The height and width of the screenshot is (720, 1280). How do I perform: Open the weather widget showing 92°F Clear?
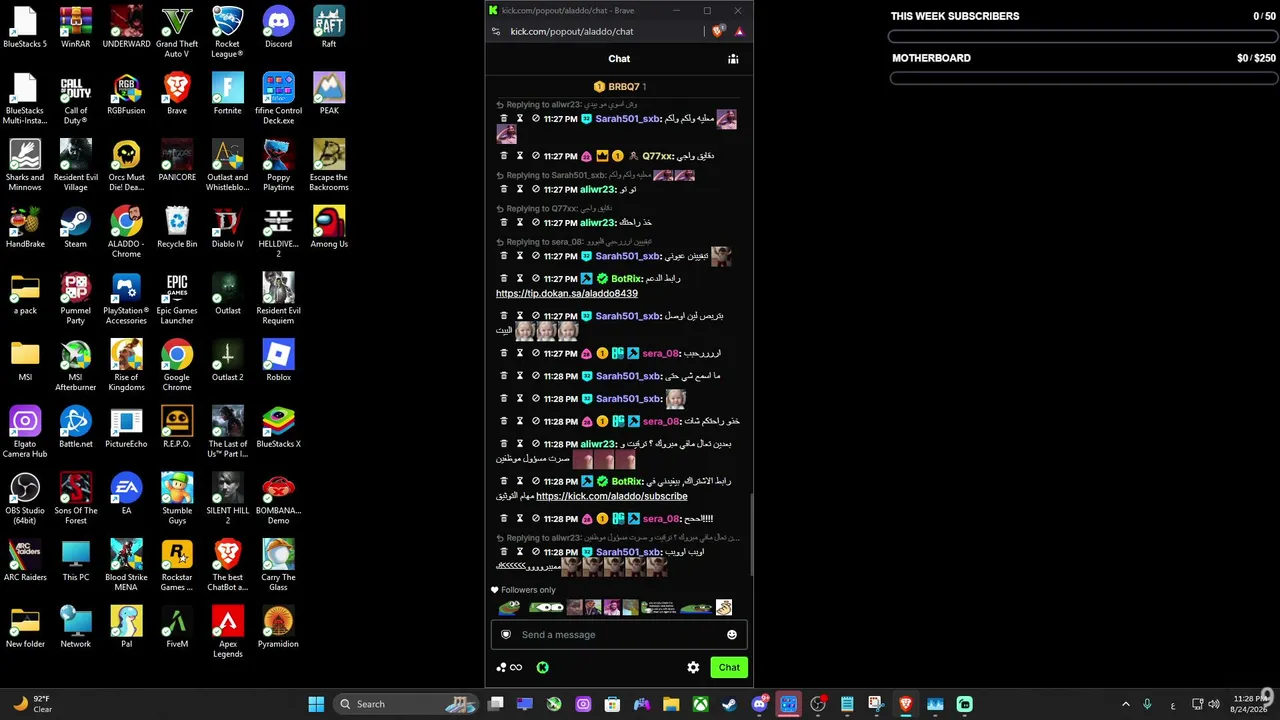[x=33, y=704]
